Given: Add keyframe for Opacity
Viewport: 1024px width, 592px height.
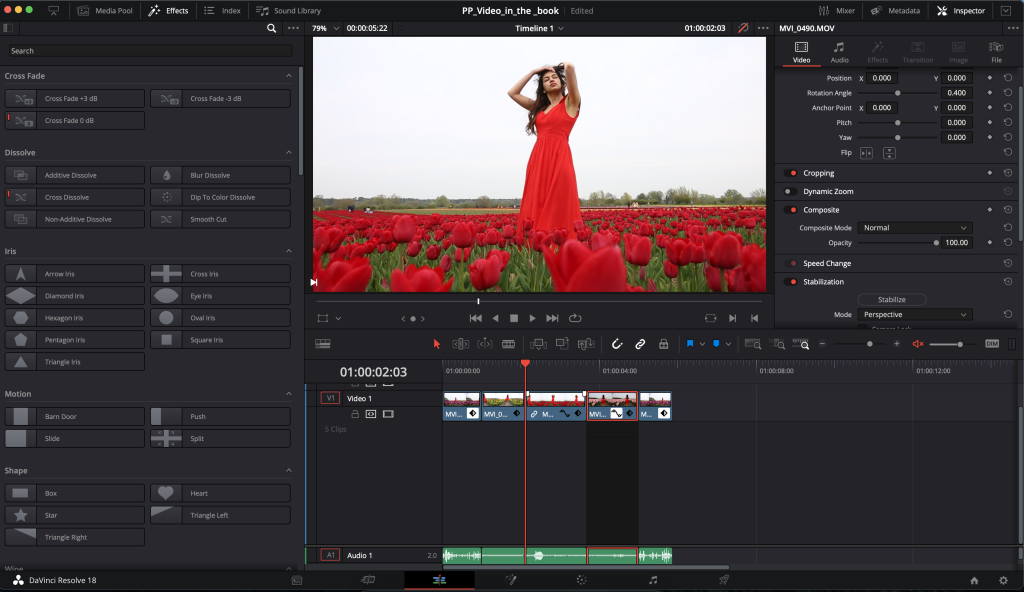Looking at the screenshot, I should tap(989, 242).
